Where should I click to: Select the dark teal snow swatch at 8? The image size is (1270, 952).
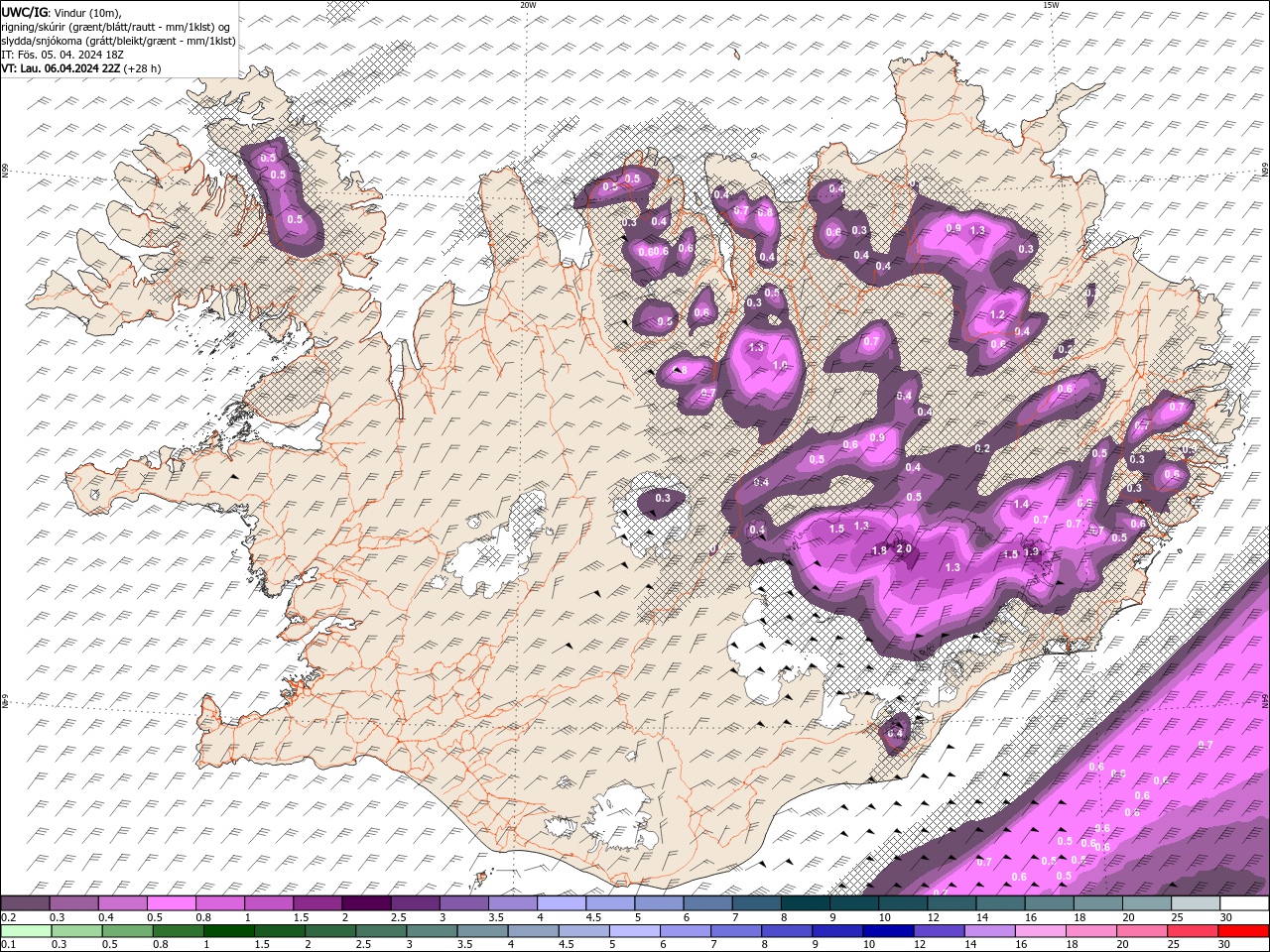tap(805, 903)
